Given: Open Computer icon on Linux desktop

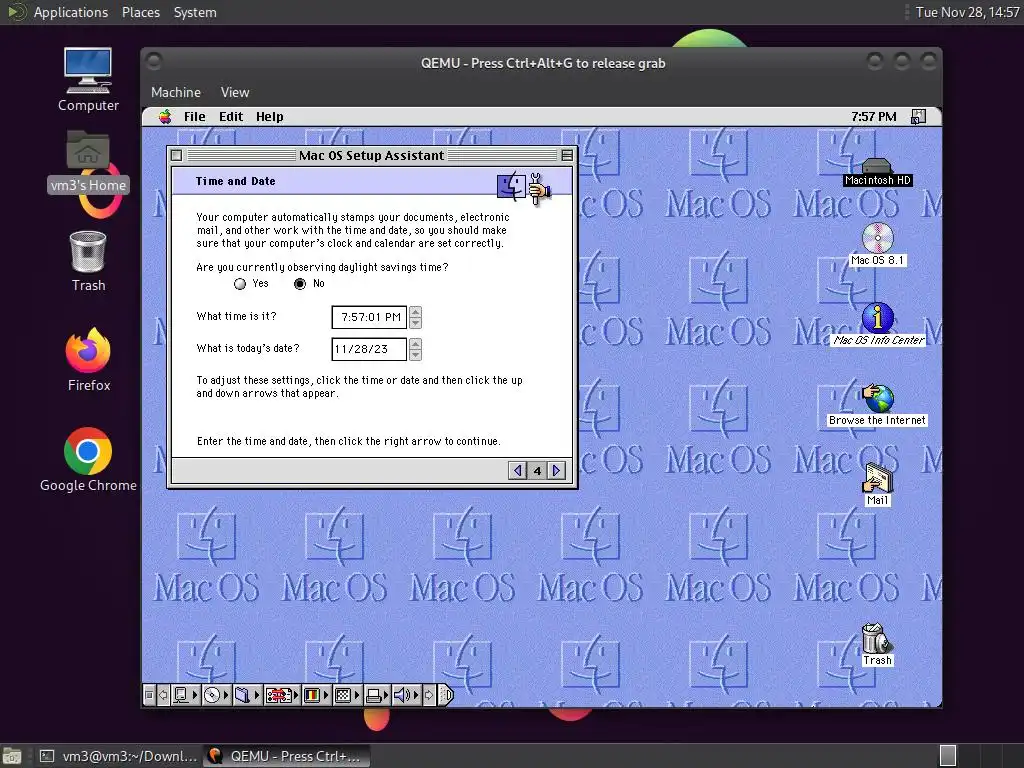Looking at the screenshot, I should pyautogui.click(x=88, y=80).
